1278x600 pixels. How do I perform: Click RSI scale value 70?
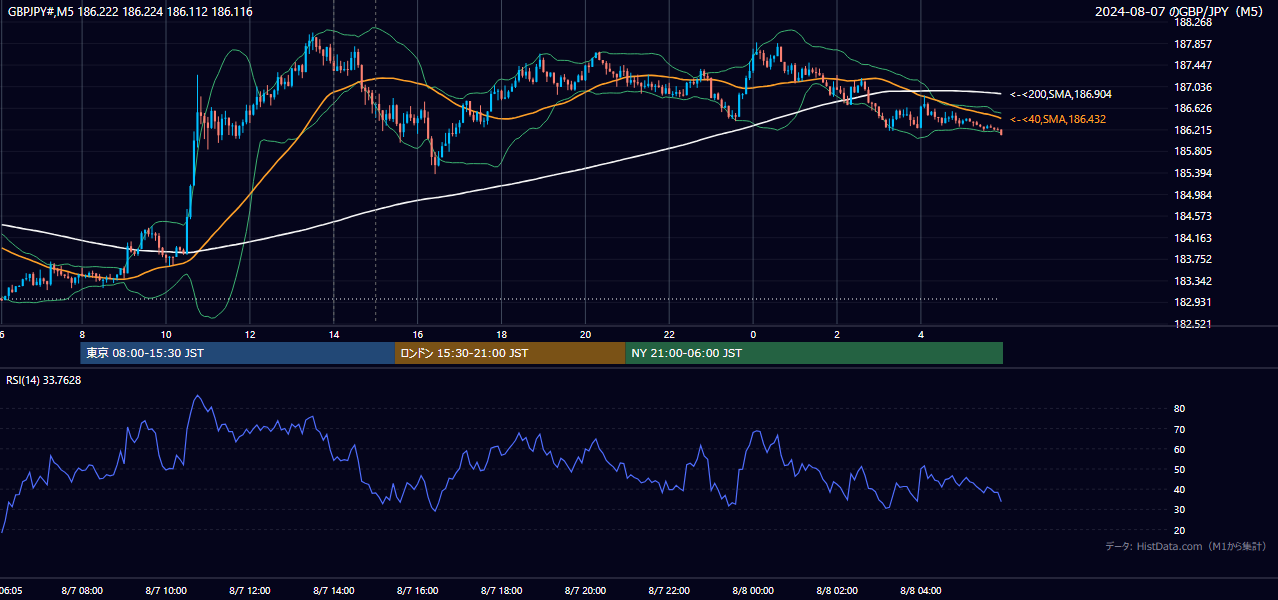point(1180,429)
